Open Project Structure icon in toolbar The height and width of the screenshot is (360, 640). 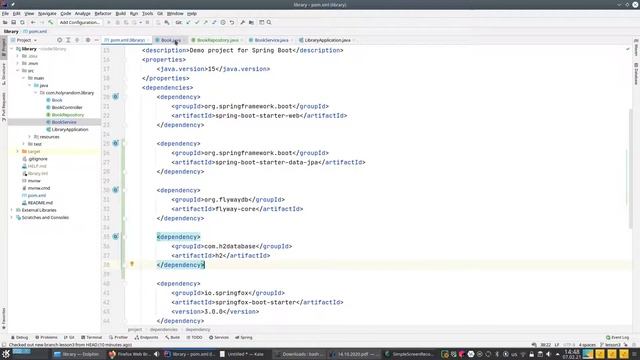coord(251,22)
